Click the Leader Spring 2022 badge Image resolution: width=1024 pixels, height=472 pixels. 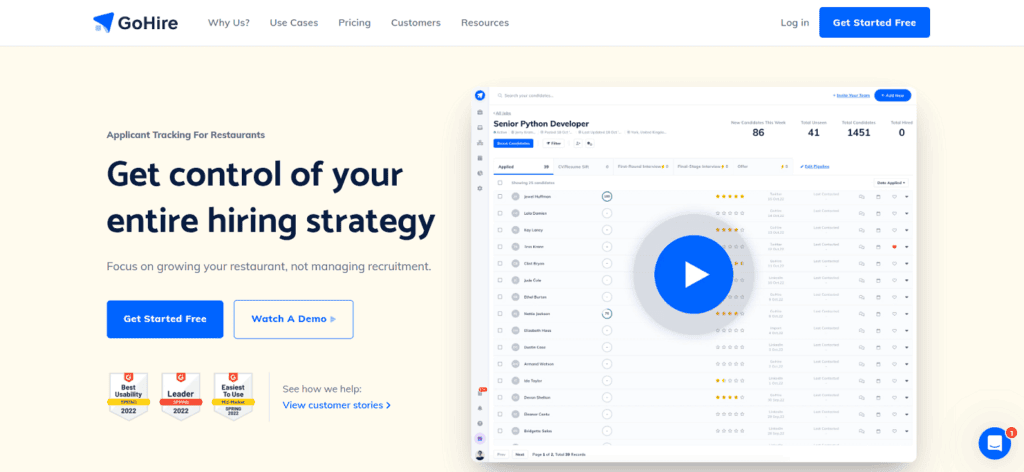181,396
